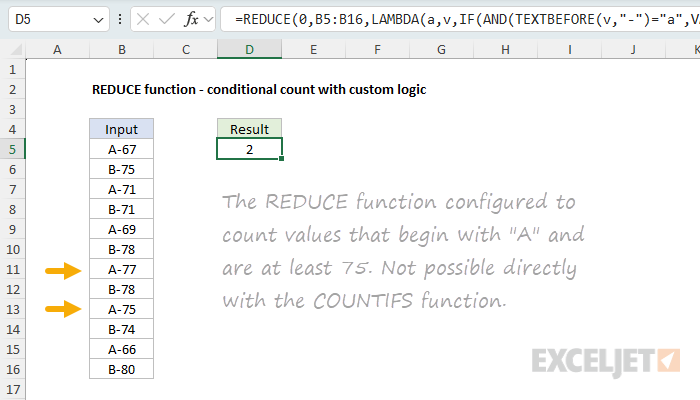Image resolution: width=700 pixels, height=400 pixels.
Task: Select row 14 header
Action: point(12,329)
